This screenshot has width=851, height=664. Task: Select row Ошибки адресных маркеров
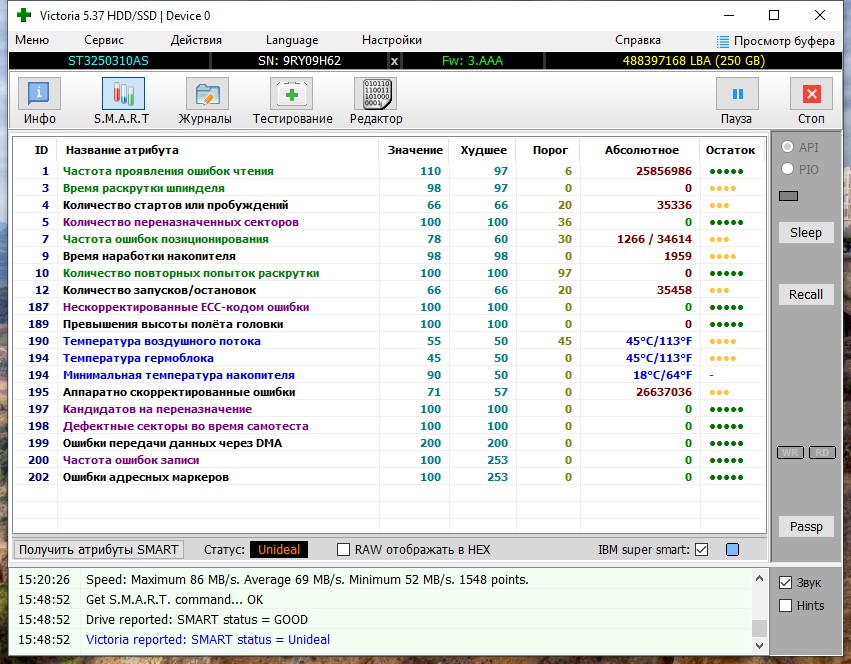[389, 477]
